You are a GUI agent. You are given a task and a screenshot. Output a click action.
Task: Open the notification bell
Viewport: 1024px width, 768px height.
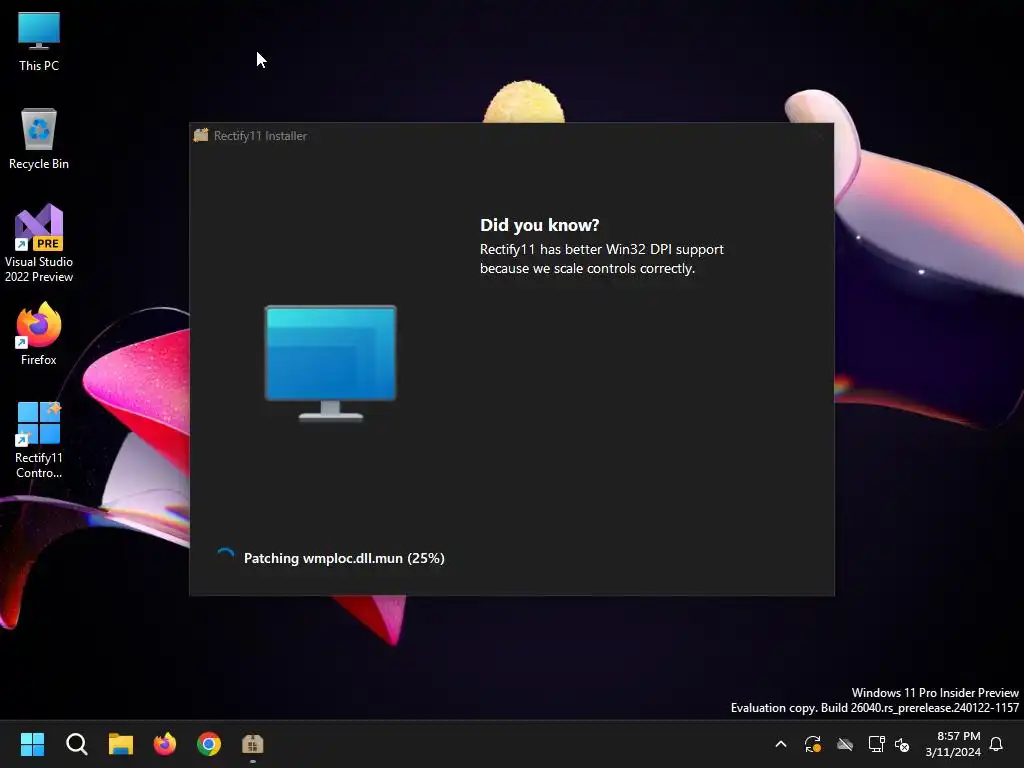[996, 744]
